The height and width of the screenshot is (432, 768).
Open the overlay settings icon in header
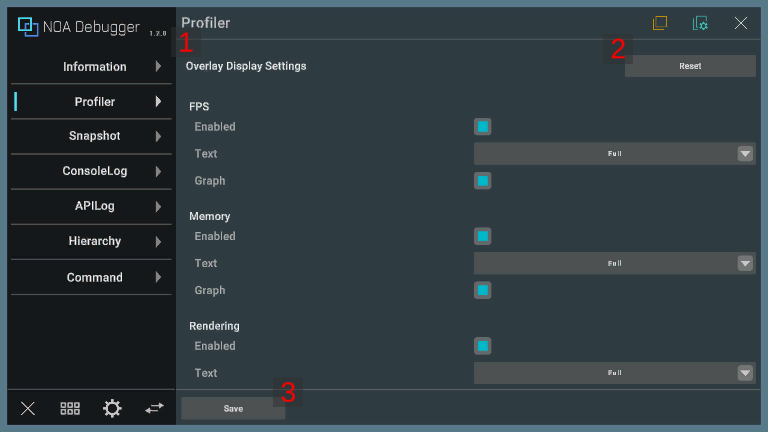(x=700, y=23)
